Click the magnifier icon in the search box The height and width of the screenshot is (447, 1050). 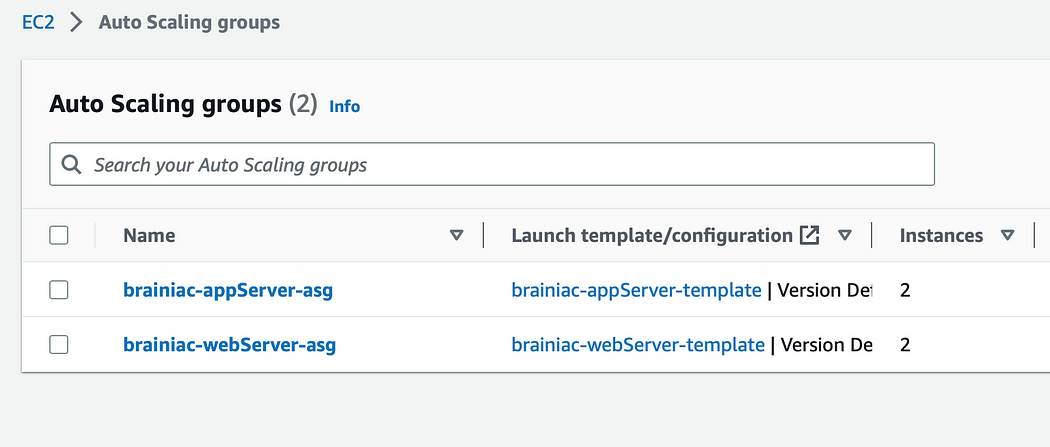pos(71,164)
